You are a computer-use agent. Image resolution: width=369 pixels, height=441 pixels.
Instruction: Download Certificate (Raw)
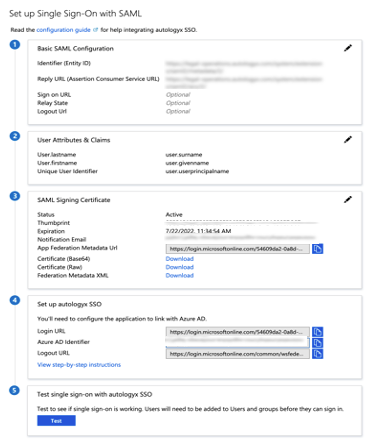(x=180, y=267)
